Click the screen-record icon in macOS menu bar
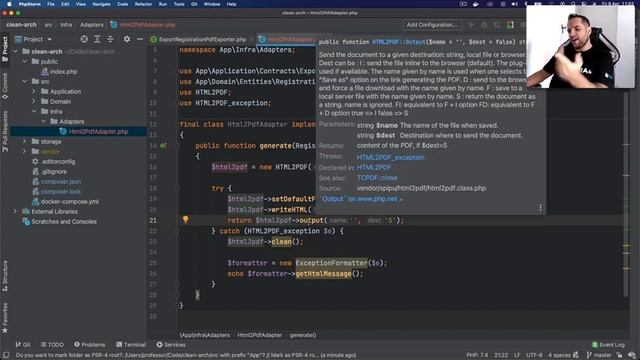The width and height of the screenshot is (640, 360). click(x=463, y=4)
